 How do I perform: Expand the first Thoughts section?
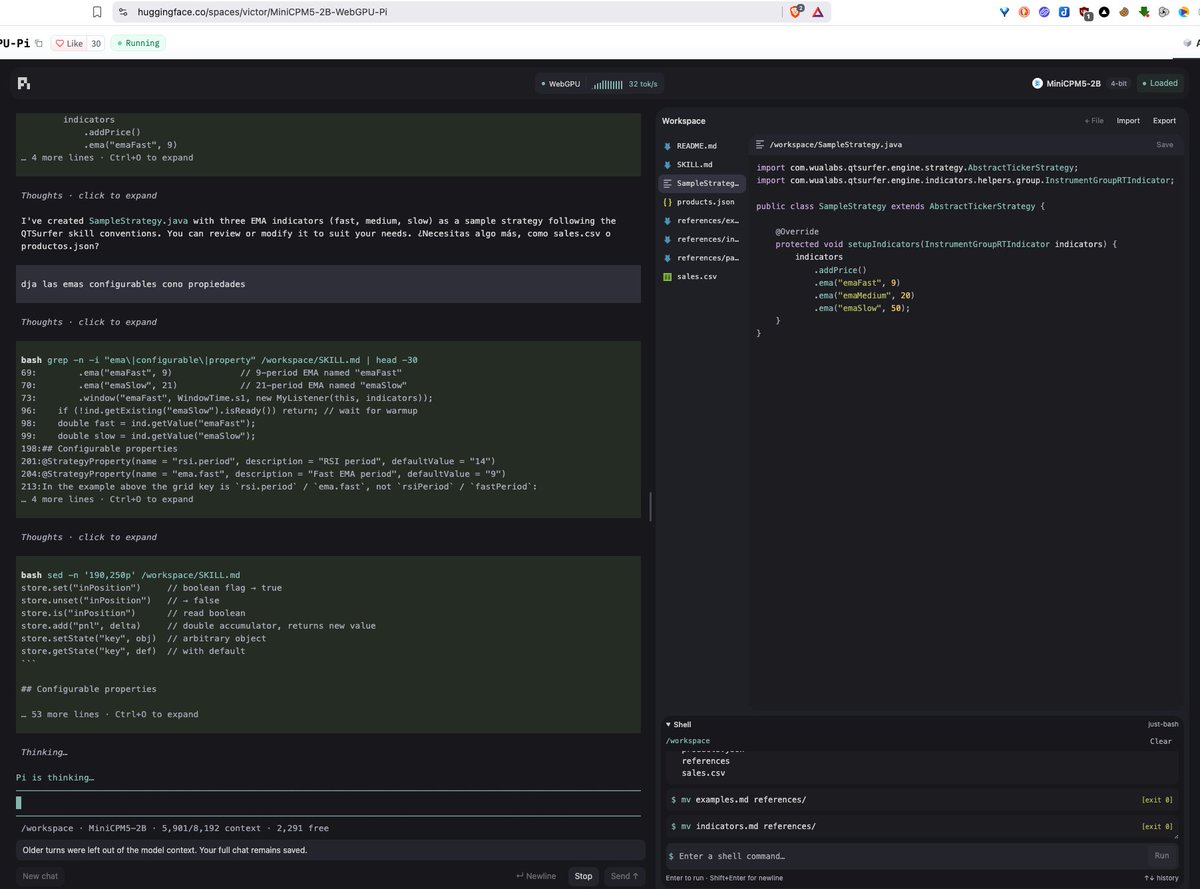point(89,196)
